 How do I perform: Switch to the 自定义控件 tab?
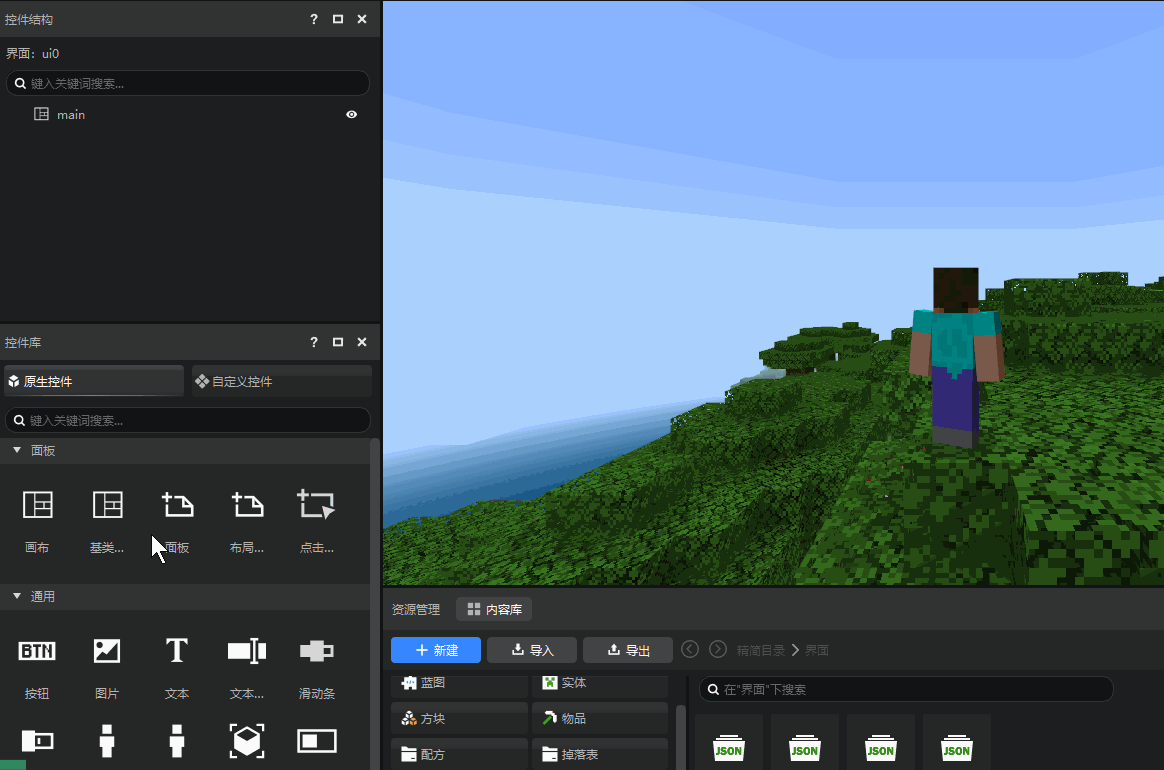pos(281,381)
